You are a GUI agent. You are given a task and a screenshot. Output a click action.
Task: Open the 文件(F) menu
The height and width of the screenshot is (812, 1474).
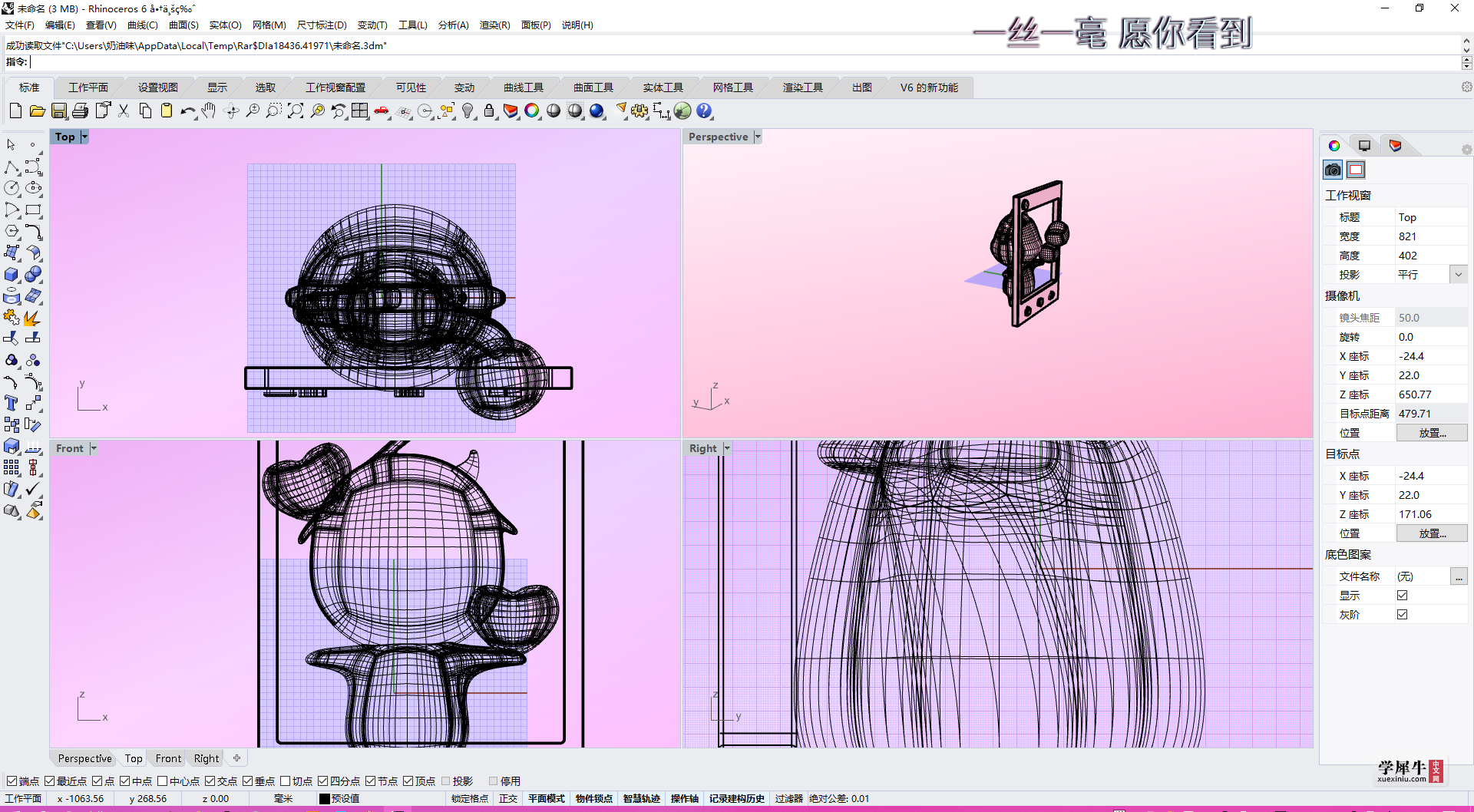click(20, 25)
